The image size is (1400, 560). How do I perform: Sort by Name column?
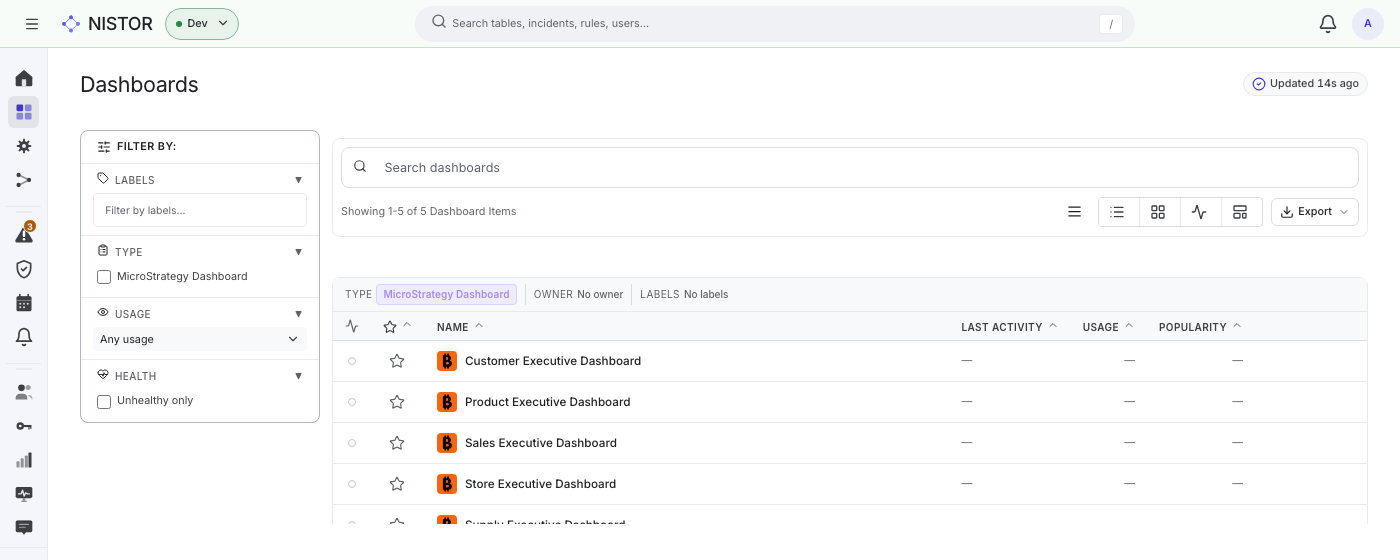[x=460, y=327]
